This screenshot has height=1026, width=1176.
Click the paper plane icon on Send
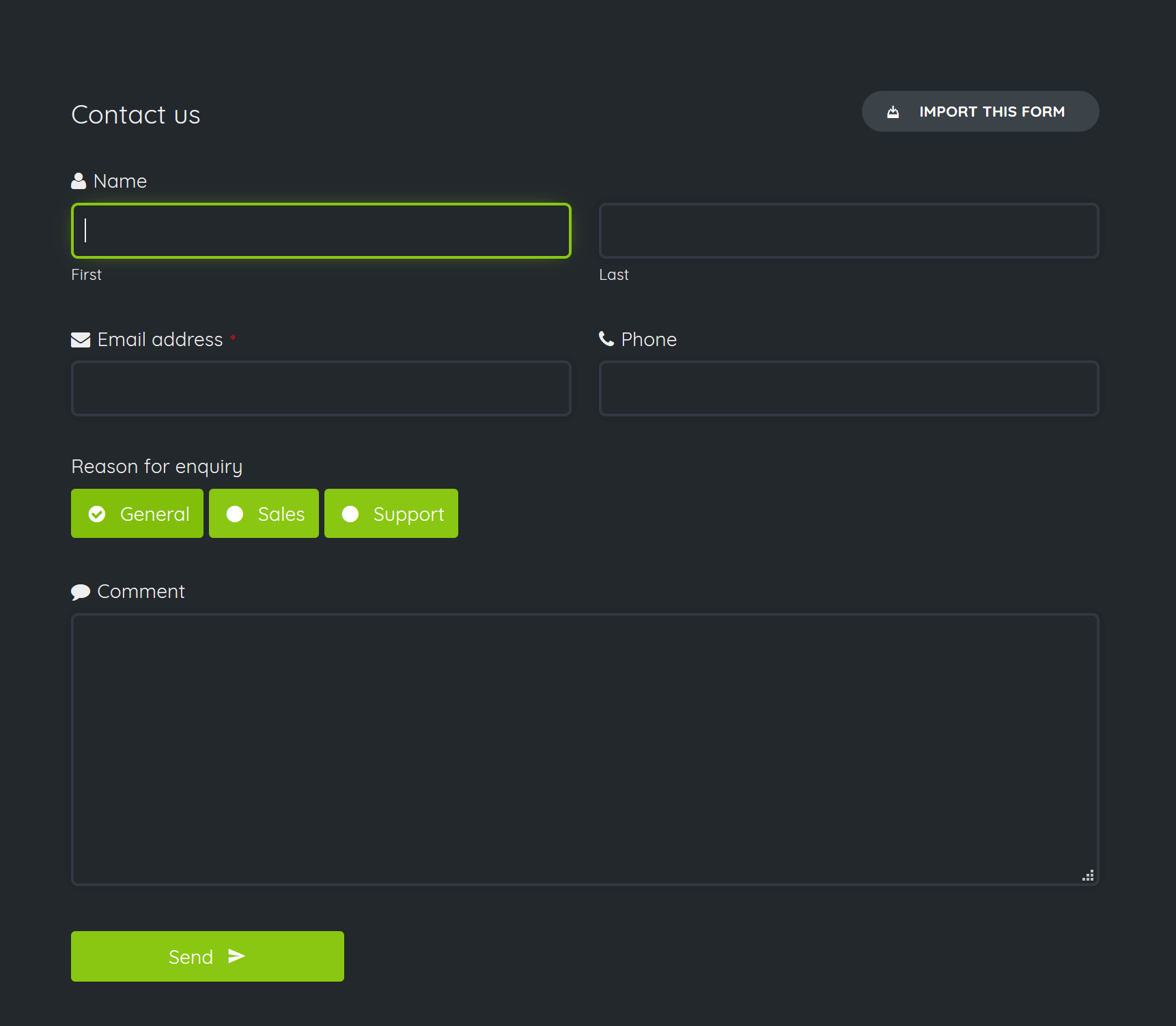pyautogui.click(x=236, y=956)
